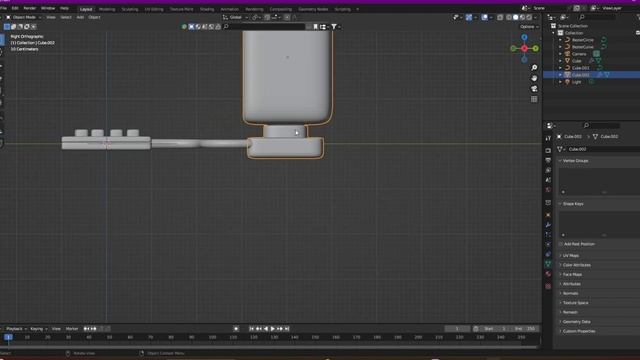Enable the Add Rest Position checkbox
Viewport: 640px width, 360px height.
tap(561, 244)
